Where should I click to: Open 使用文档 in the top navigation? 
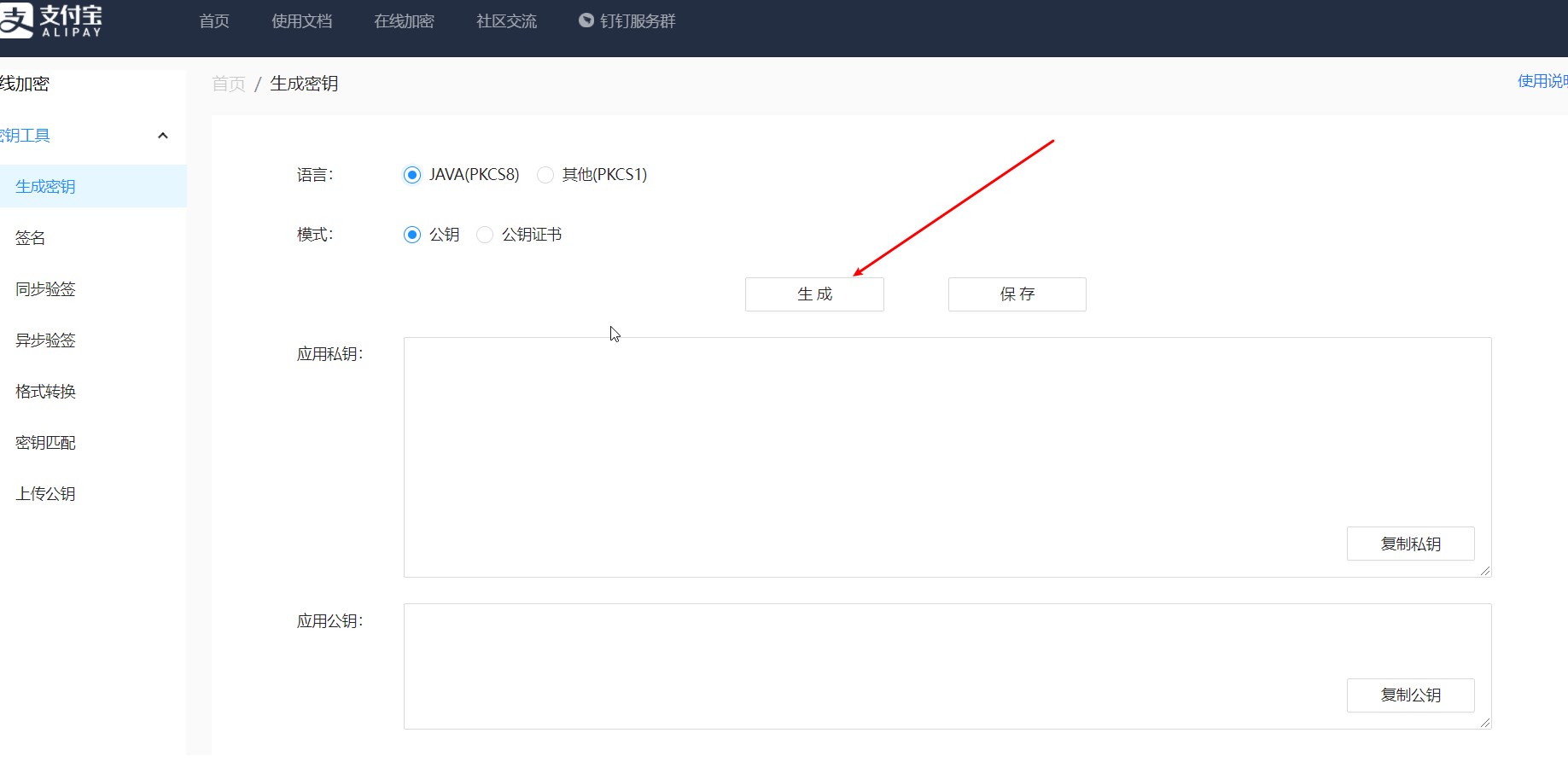(301, 21)
